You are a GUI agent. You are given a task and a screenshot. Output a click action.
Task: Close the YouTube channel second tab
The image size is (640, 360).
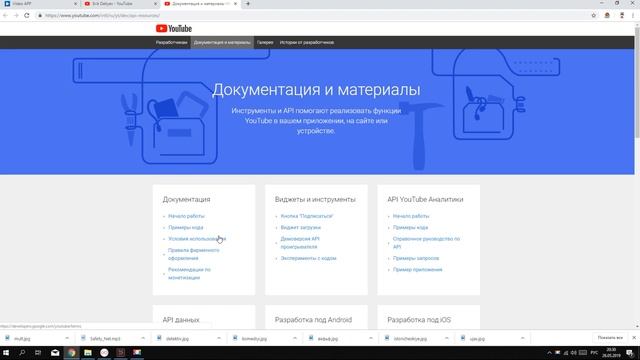click(x=156, y=4)
